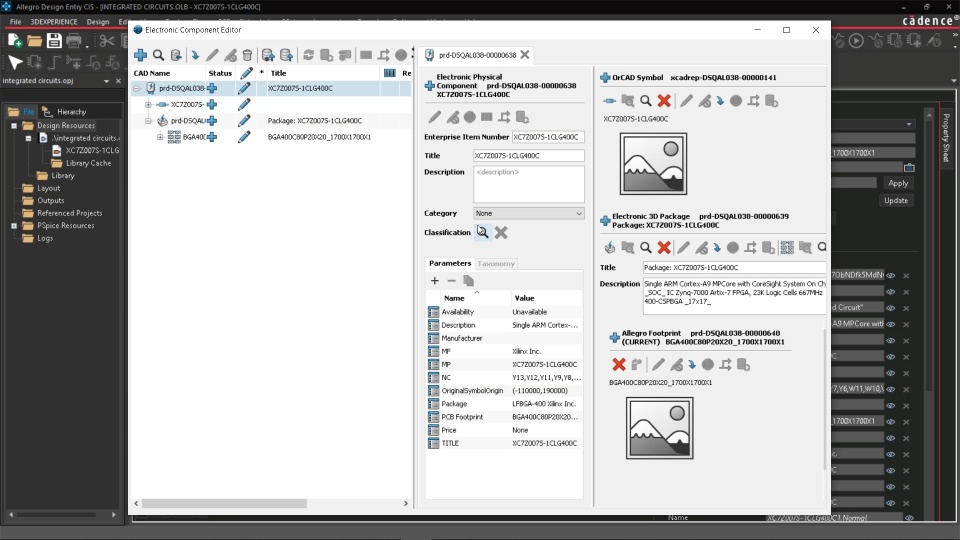Click the blue plus beside the OrCAD Symbol heading

point(605,78)
